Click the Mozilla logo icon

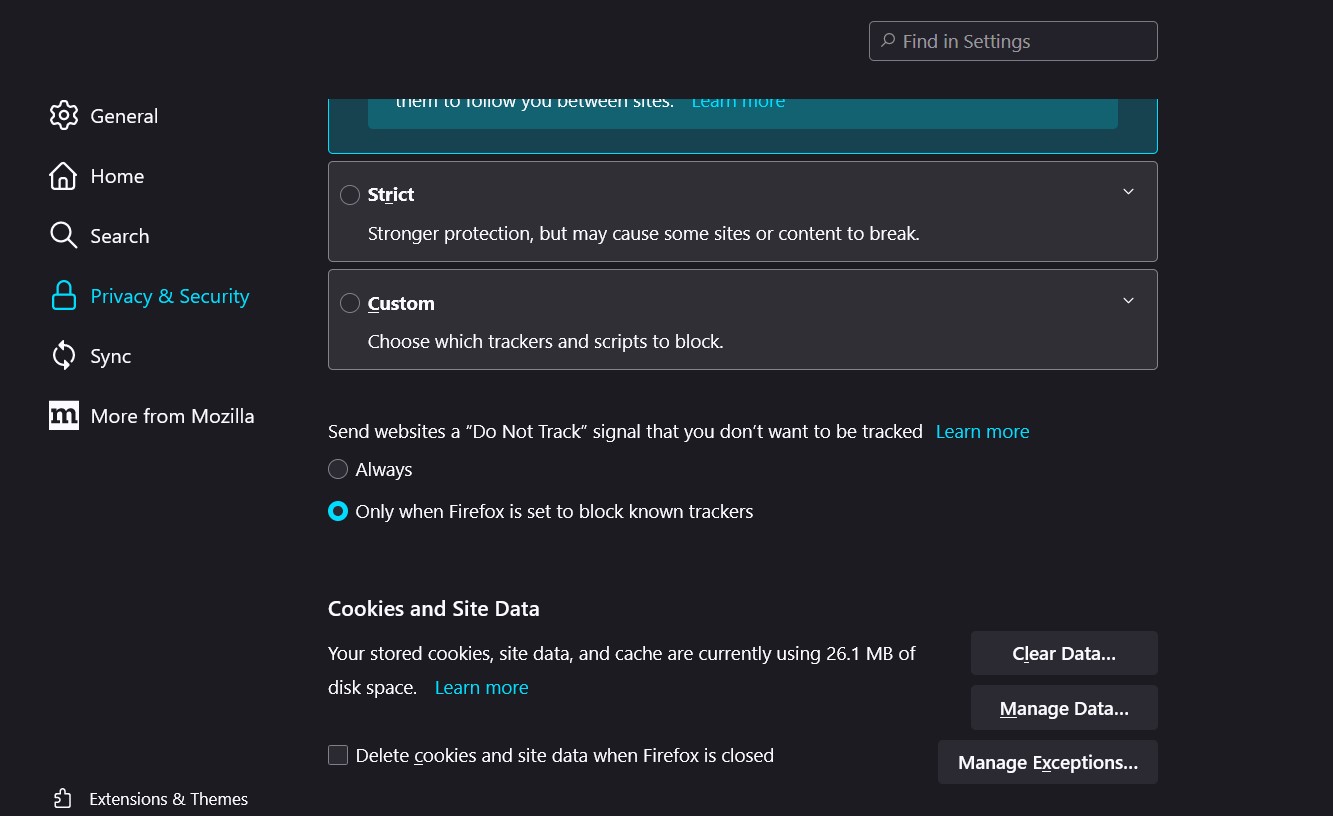pos(63,416)
